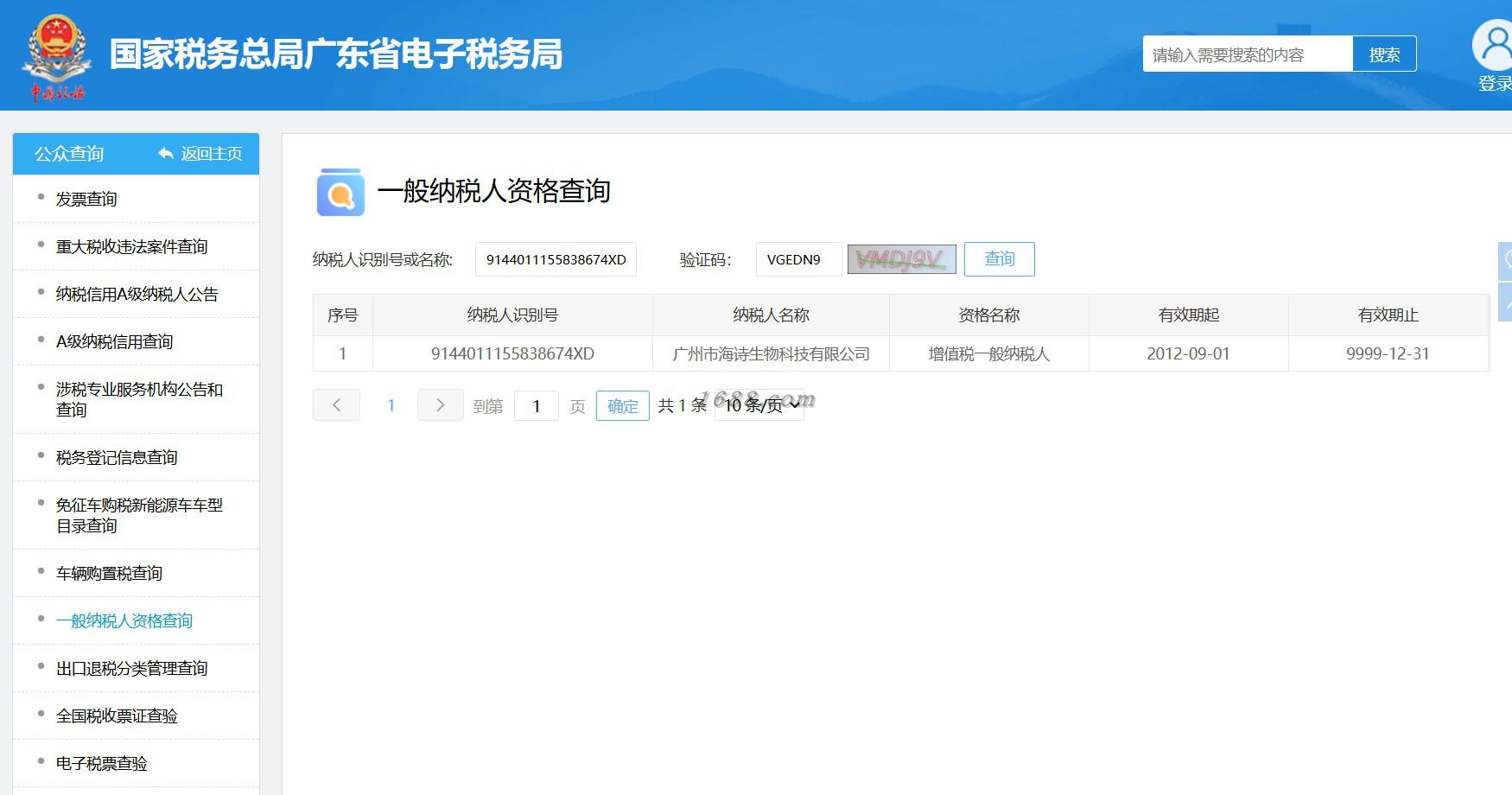Open 全国税收票证查验 menu item
1512x795 pixels.
(117, 715)
